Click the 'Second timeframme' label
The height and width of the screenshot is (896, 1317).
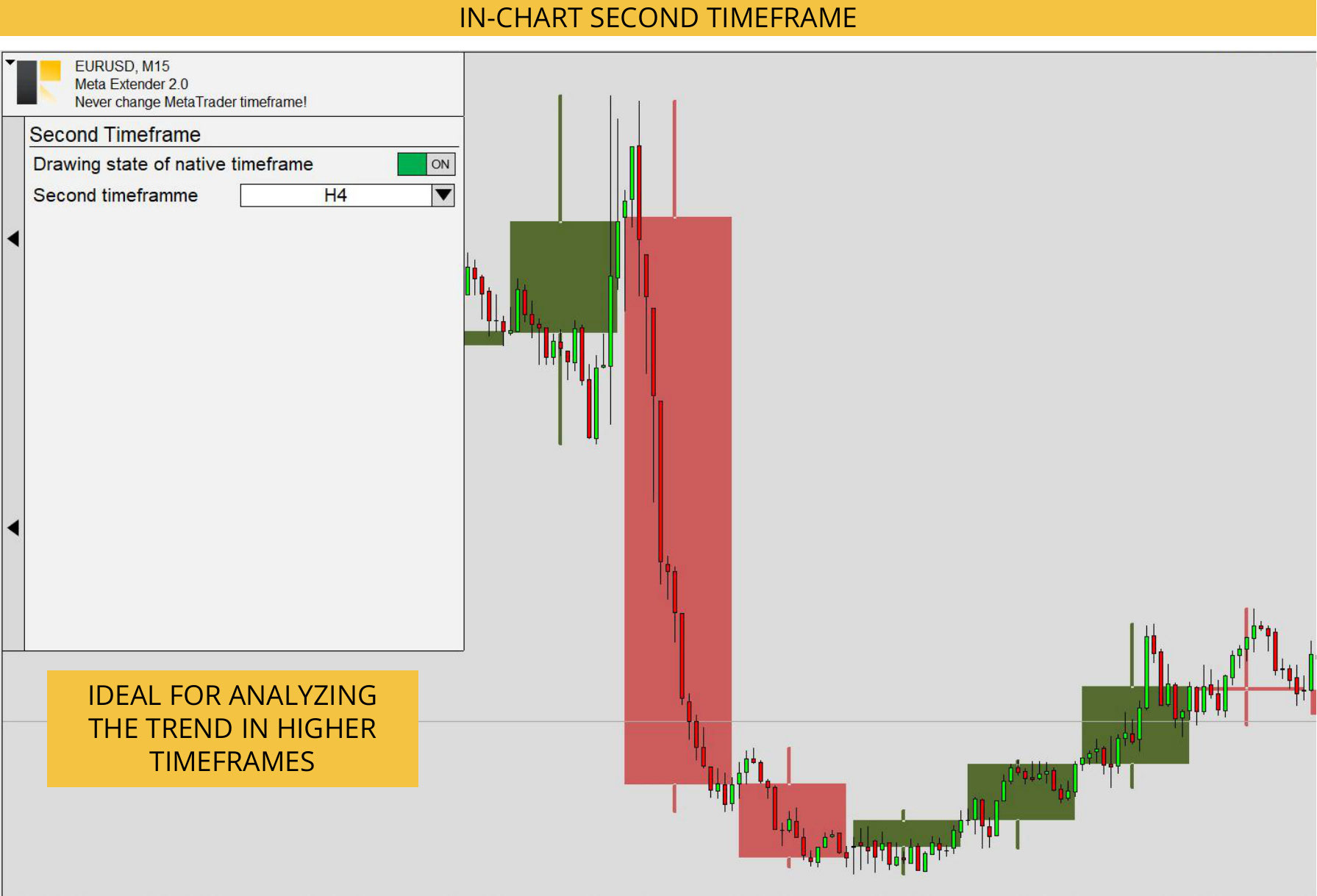pyautogui.click(x=115, y=196)
